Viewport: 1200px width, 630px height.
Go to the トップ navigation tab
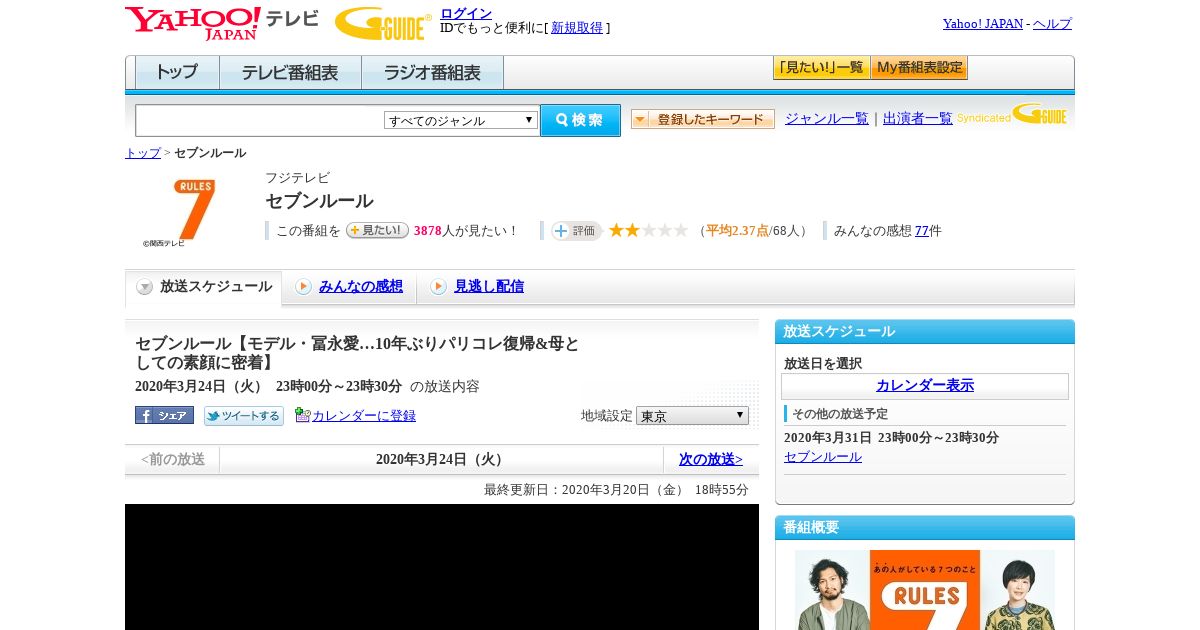click(177, 73)
